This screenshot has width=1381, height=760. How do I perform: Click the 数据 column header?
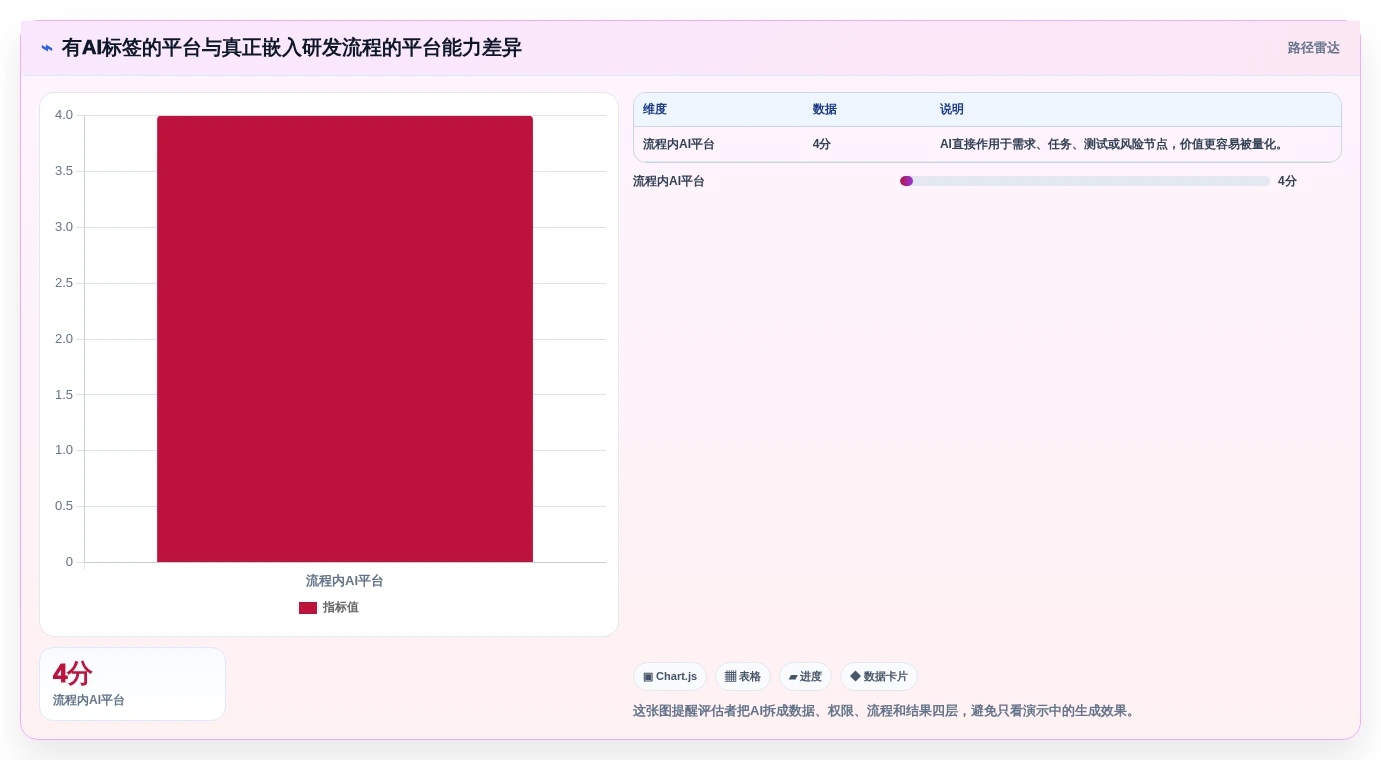pyautogui.click(x=825, y=110)
